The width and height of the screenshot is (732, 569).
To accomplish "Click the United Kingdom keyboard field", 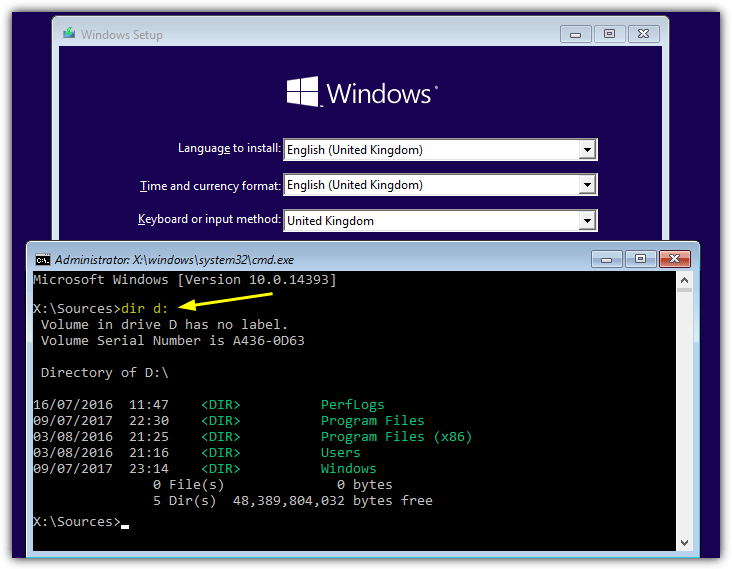I will click(440, 220).
